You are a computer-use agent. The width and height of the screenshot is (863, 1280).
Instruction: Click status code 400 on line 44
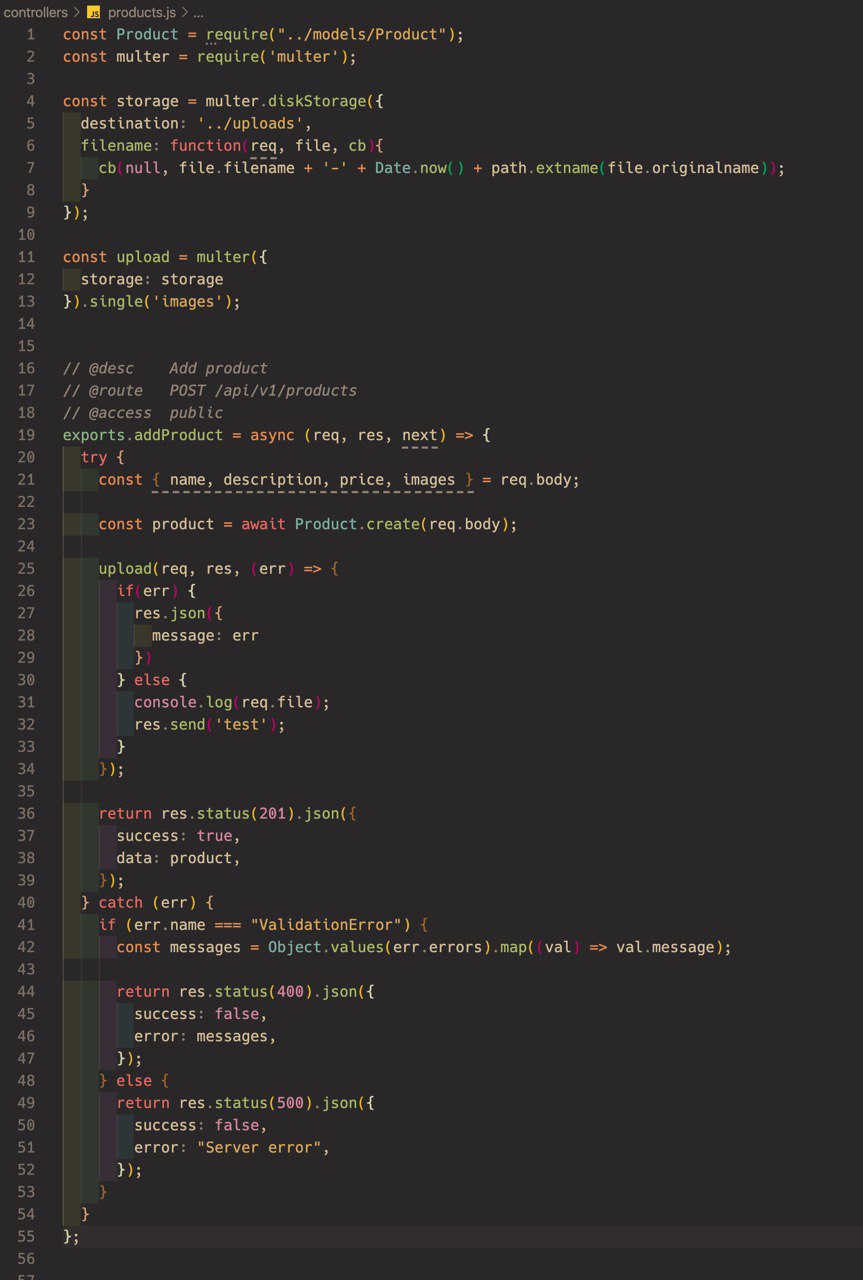click(290, 991)
